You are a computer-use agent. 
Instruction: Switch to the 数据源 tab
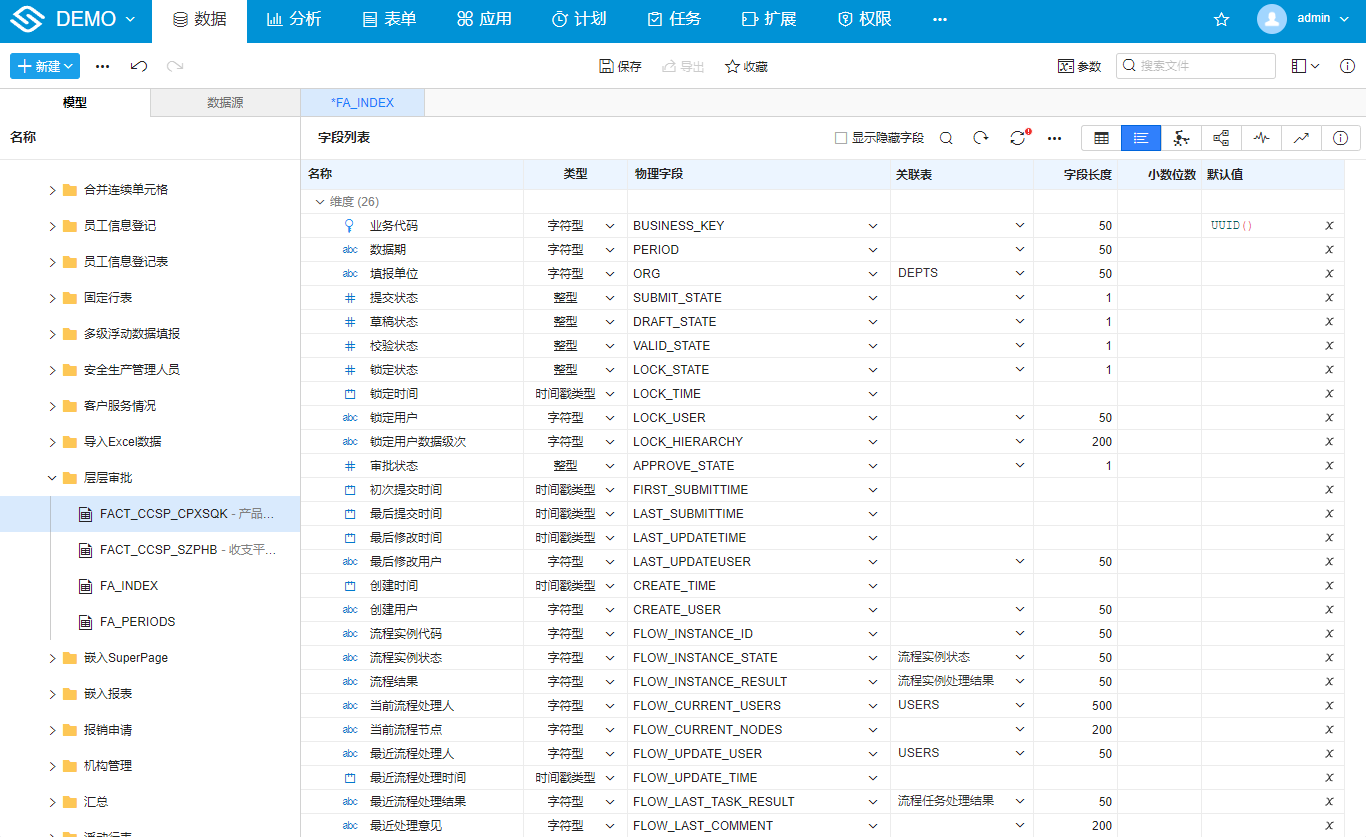[x=225, y=103]
